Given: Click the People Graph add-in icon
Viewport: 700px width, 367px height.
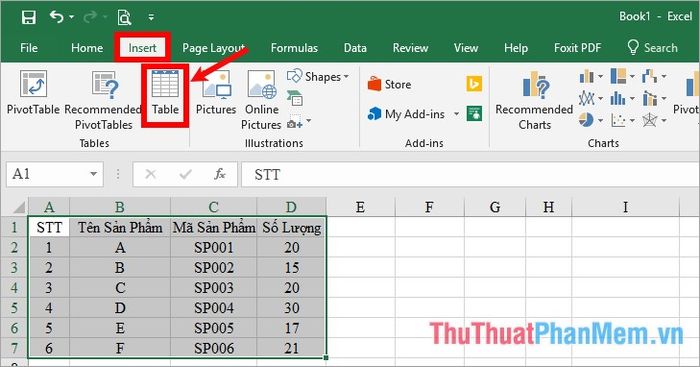Looking at the screenshot, I should point(474,114).
